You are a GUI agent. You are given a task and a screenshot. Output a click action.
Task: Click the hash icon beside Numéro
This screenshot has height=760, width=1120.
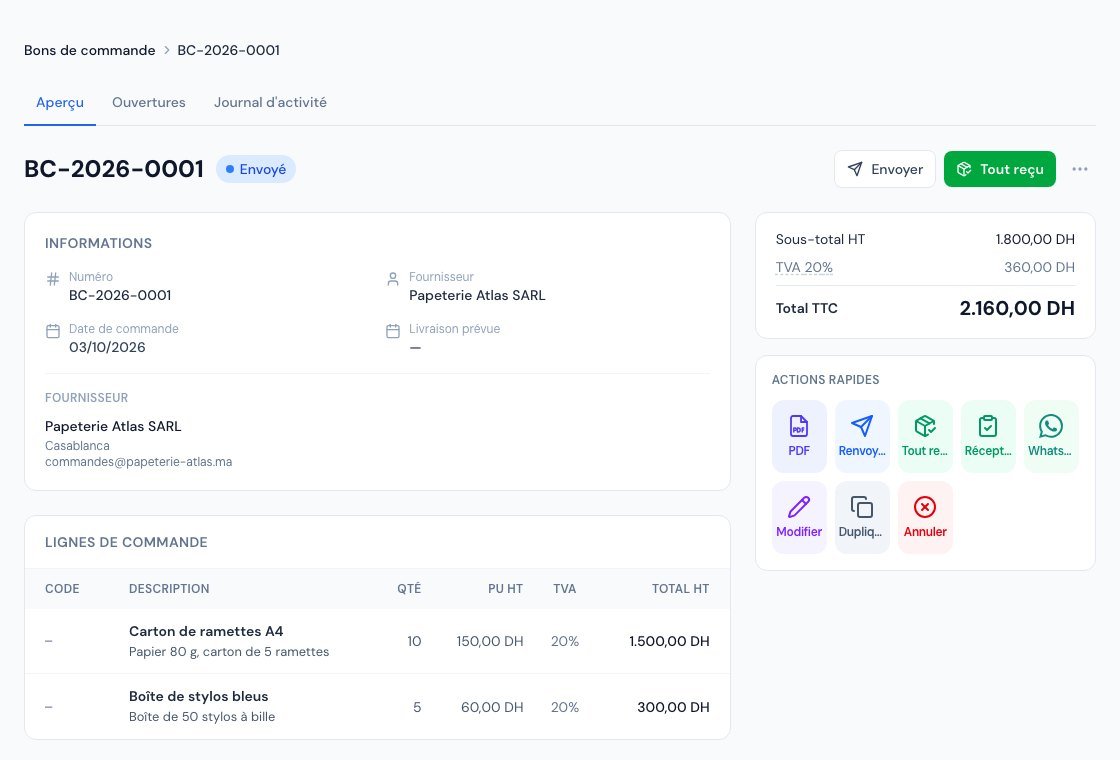click(53, 279)
